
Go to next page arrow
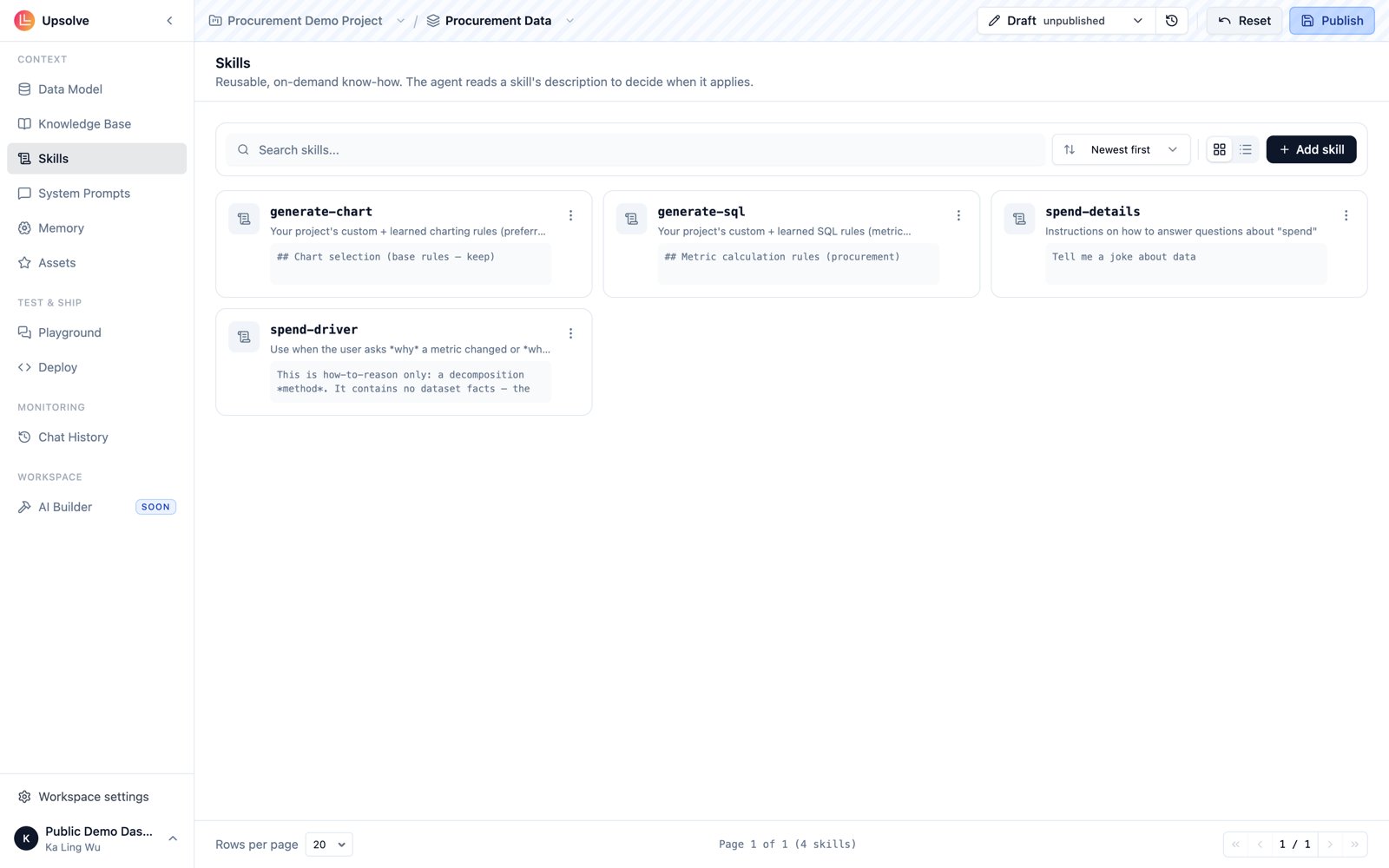[x=1330, y=845]
